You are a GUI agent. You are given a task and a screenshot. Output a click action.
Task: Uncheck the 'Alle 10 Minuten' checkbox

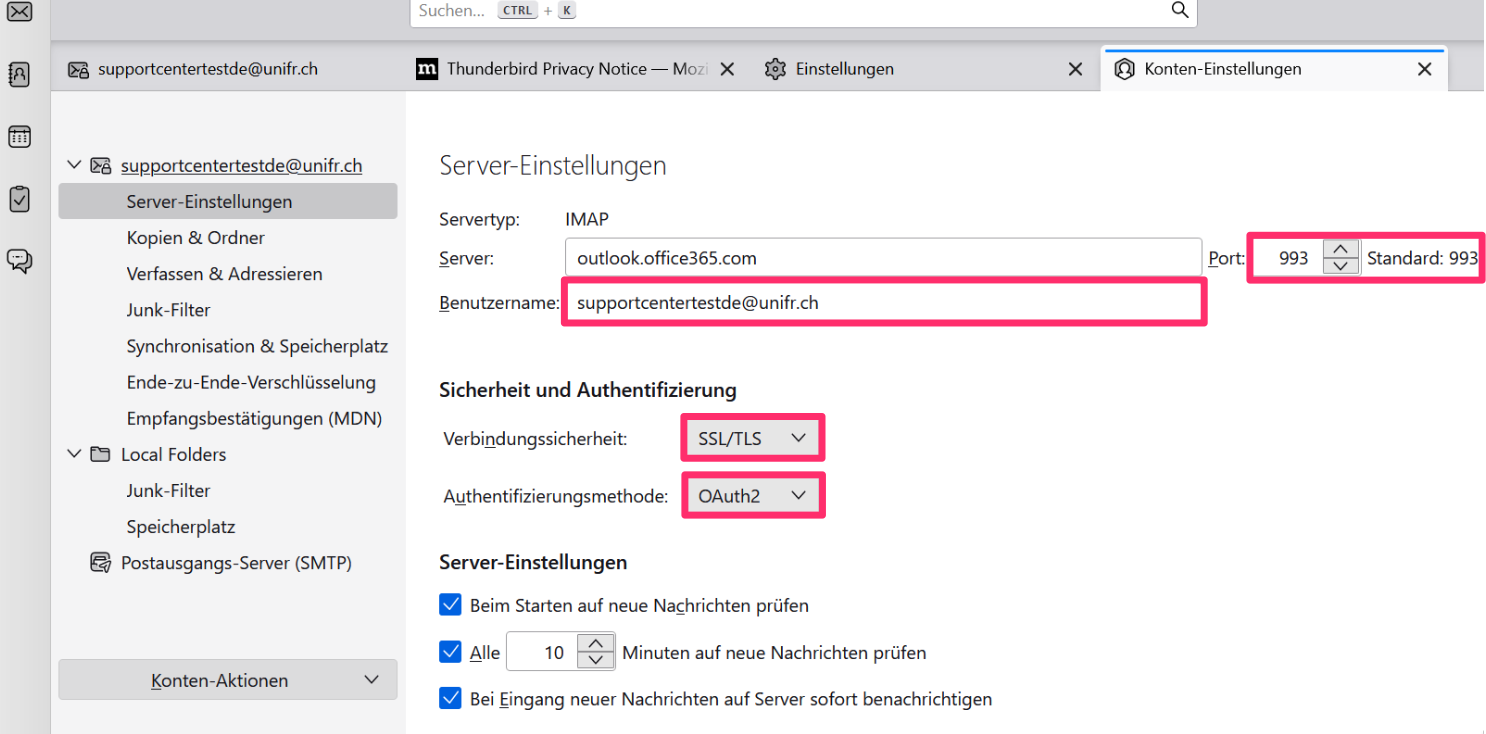point(450,652)
